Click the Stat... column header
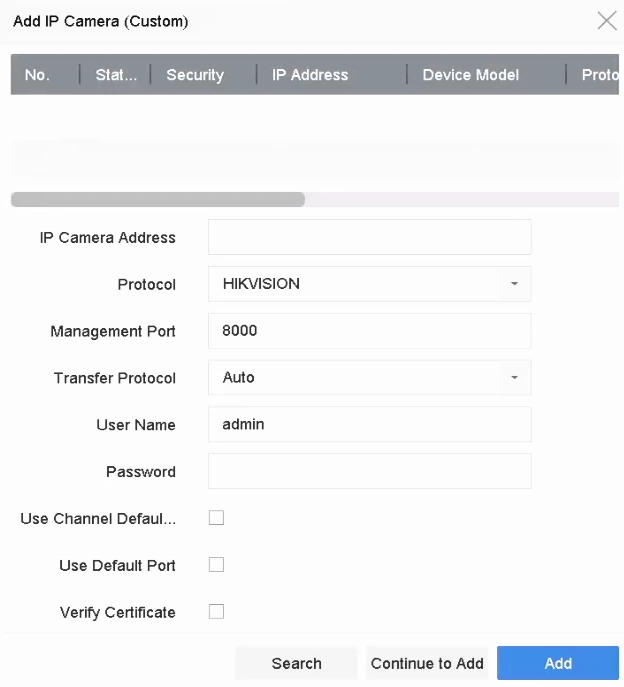This screenshot has width=624, height=687. pos(116,75)
